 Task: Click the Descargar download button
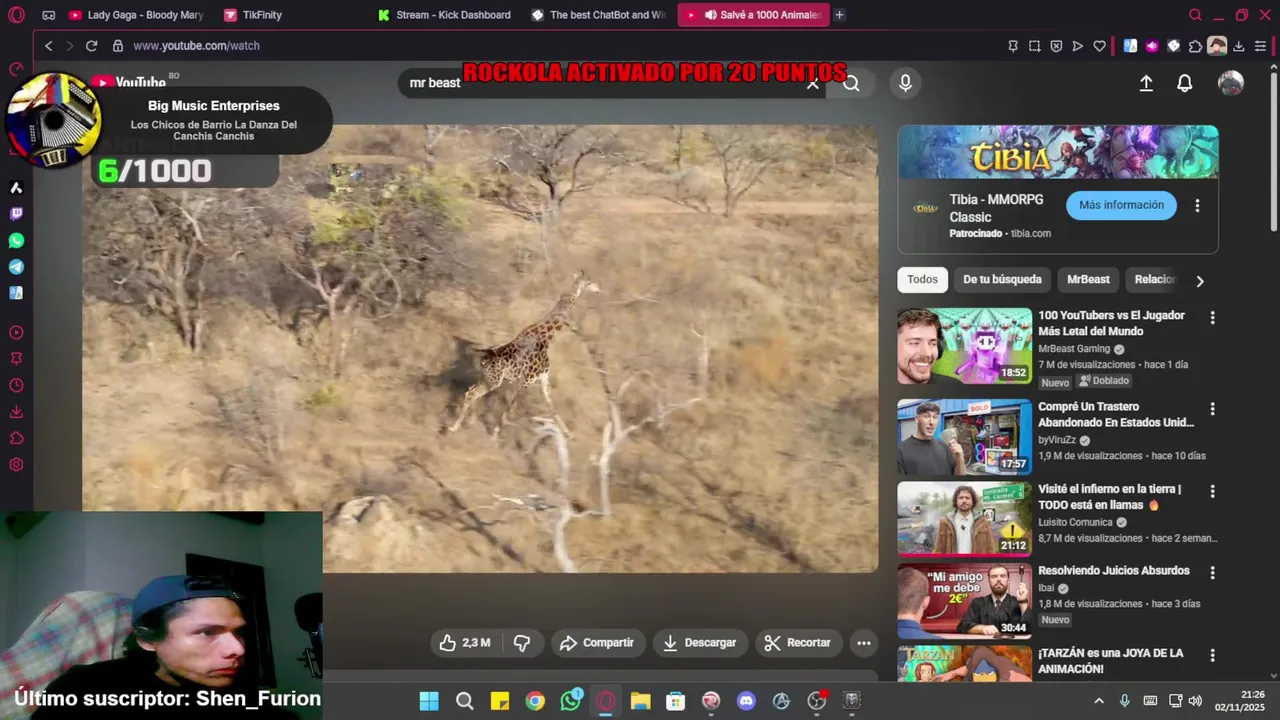tap(700, 643)
